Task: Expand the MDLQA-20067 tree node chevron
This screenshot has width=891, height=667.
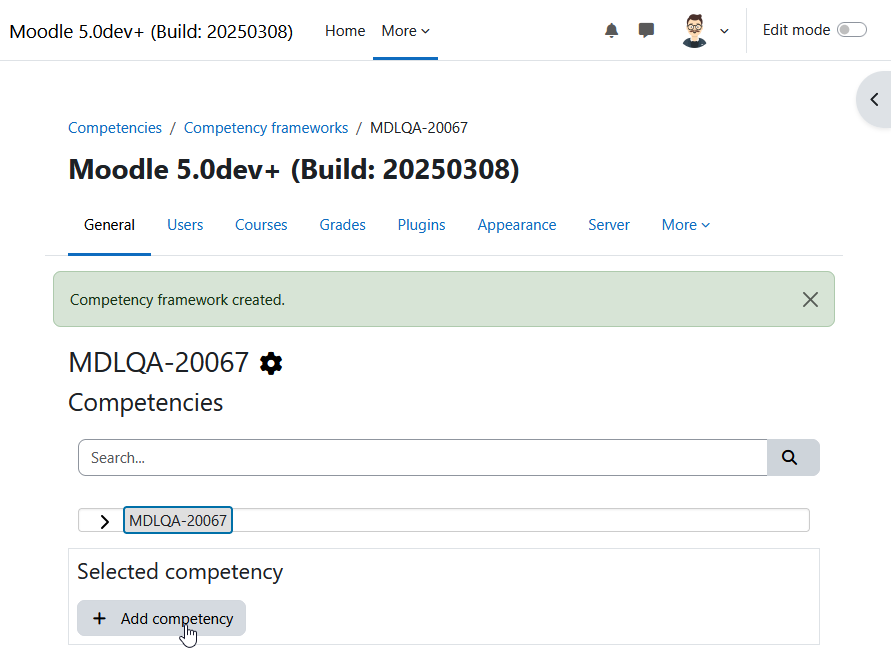Action: tap(104, 521)
